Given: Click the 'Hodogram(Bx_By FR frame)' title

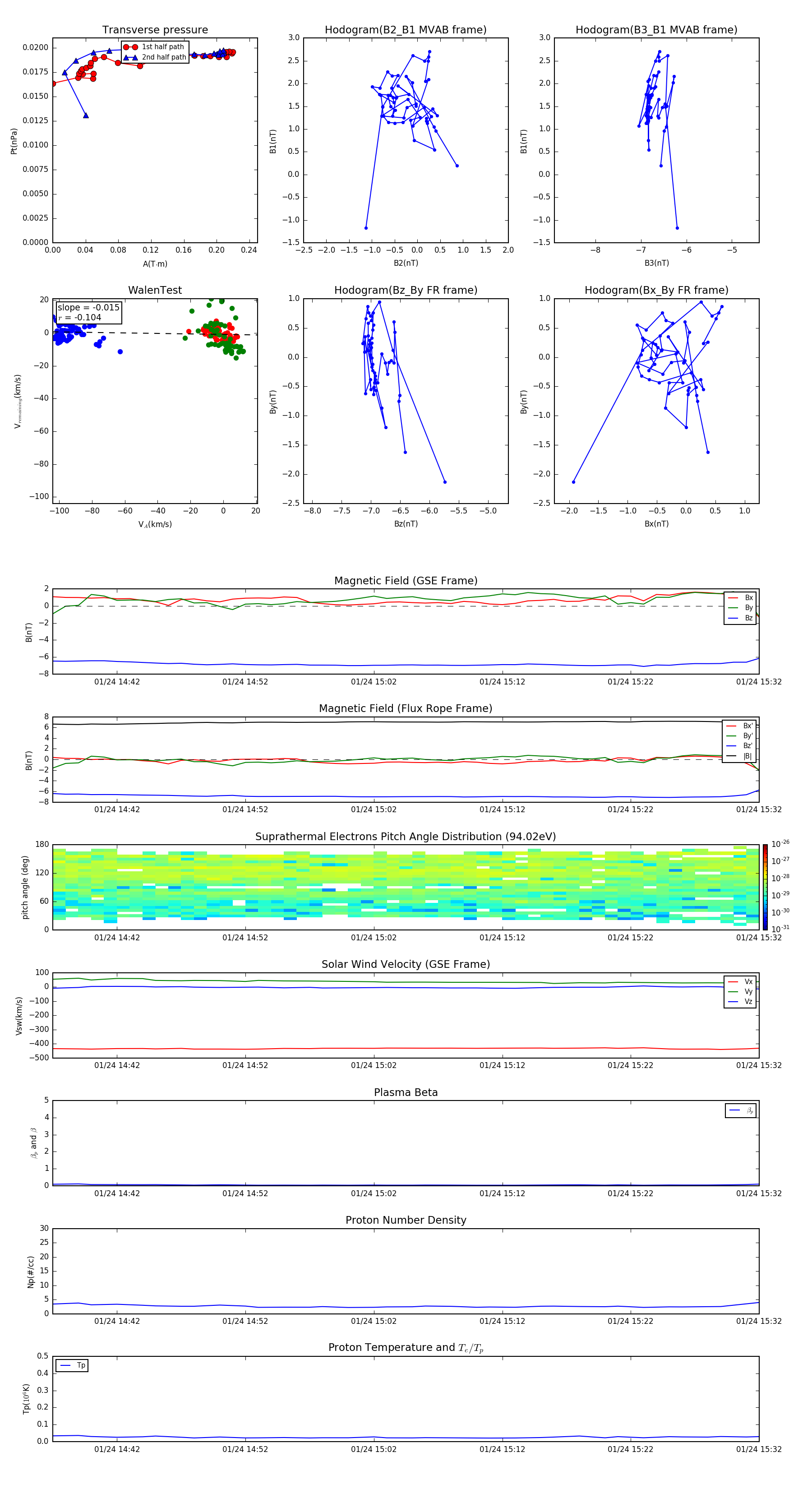Looking at the screenshot, I should click(656, 290).
